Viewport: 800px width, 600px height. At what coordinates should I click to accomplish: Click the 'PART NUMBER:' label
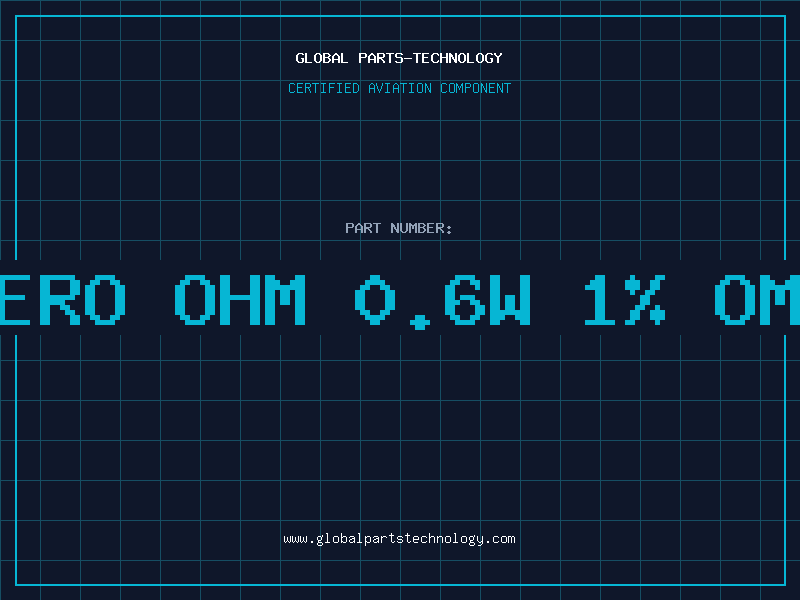click(x=399, y=228)
